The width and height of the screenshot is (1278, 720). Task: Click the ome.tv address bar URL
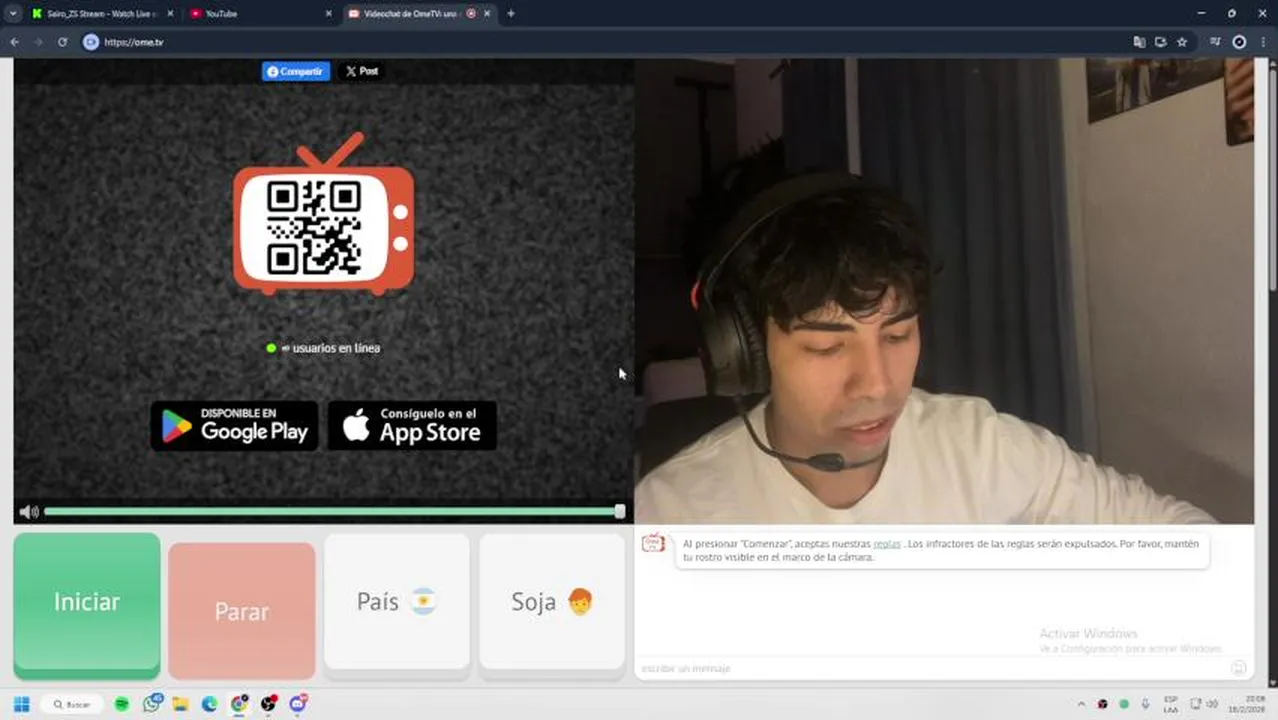(x=134, y=43)
